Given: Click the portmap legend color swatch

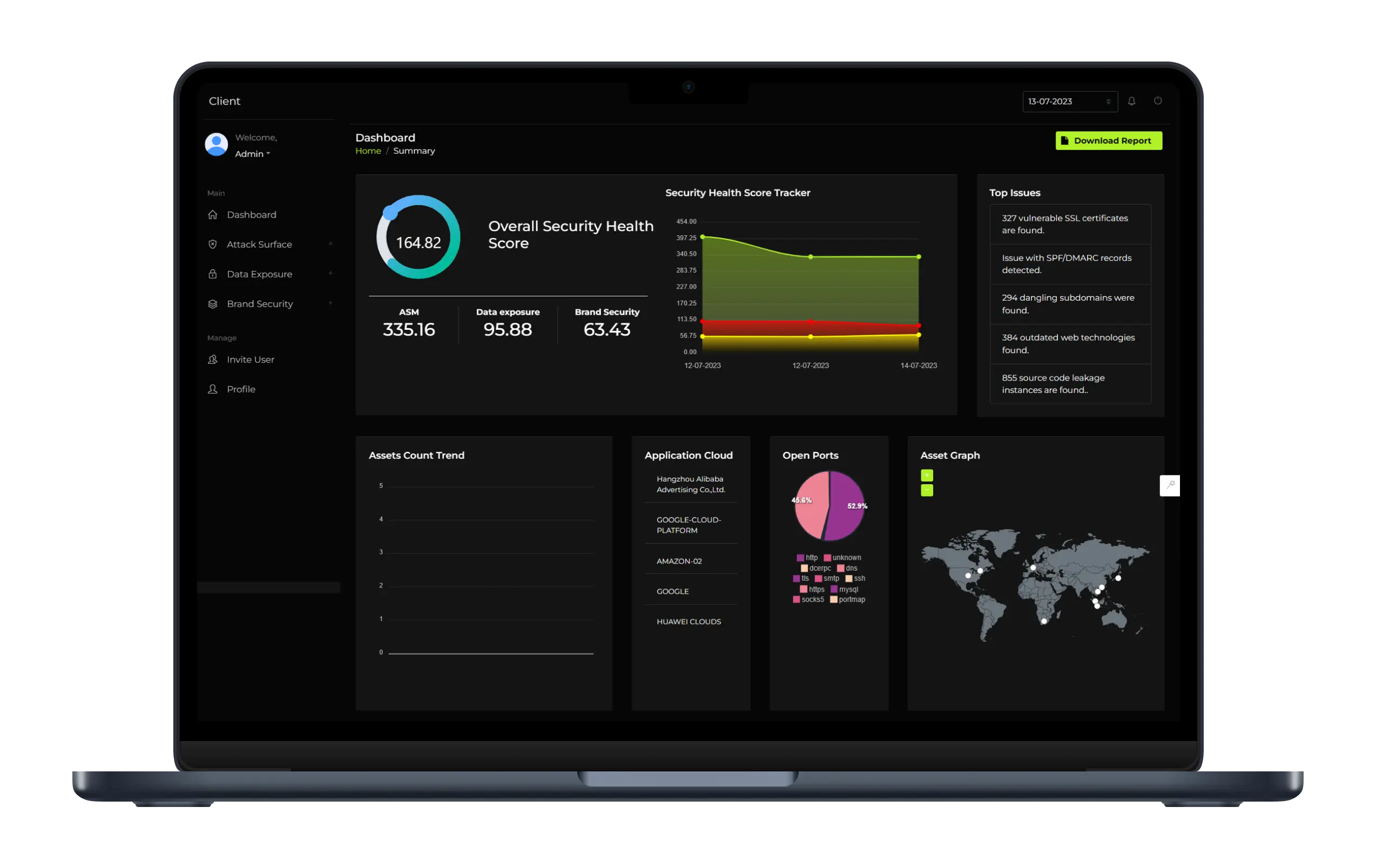Looking at the screenshot, I should [x=834, y=600].
